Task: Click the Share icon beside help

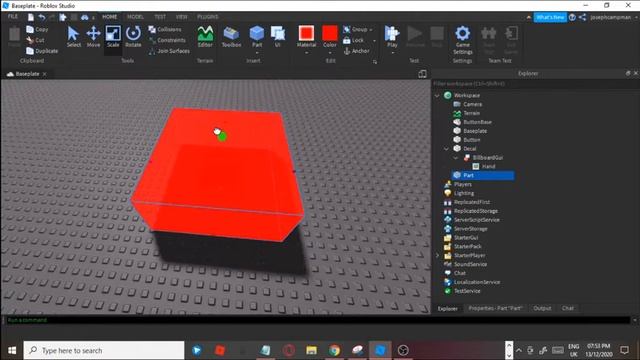Action: 582,17
